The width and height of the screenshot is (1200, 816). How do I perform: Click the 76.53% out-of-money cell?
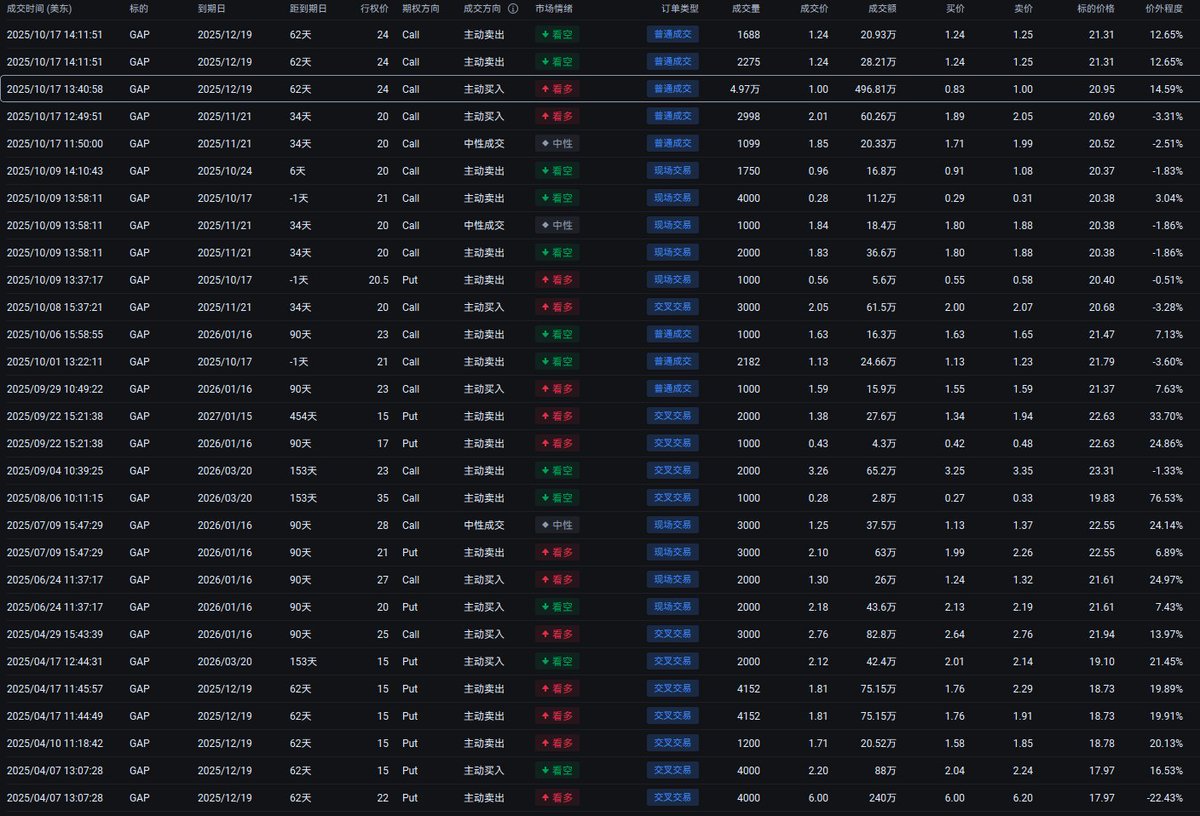1167,498
